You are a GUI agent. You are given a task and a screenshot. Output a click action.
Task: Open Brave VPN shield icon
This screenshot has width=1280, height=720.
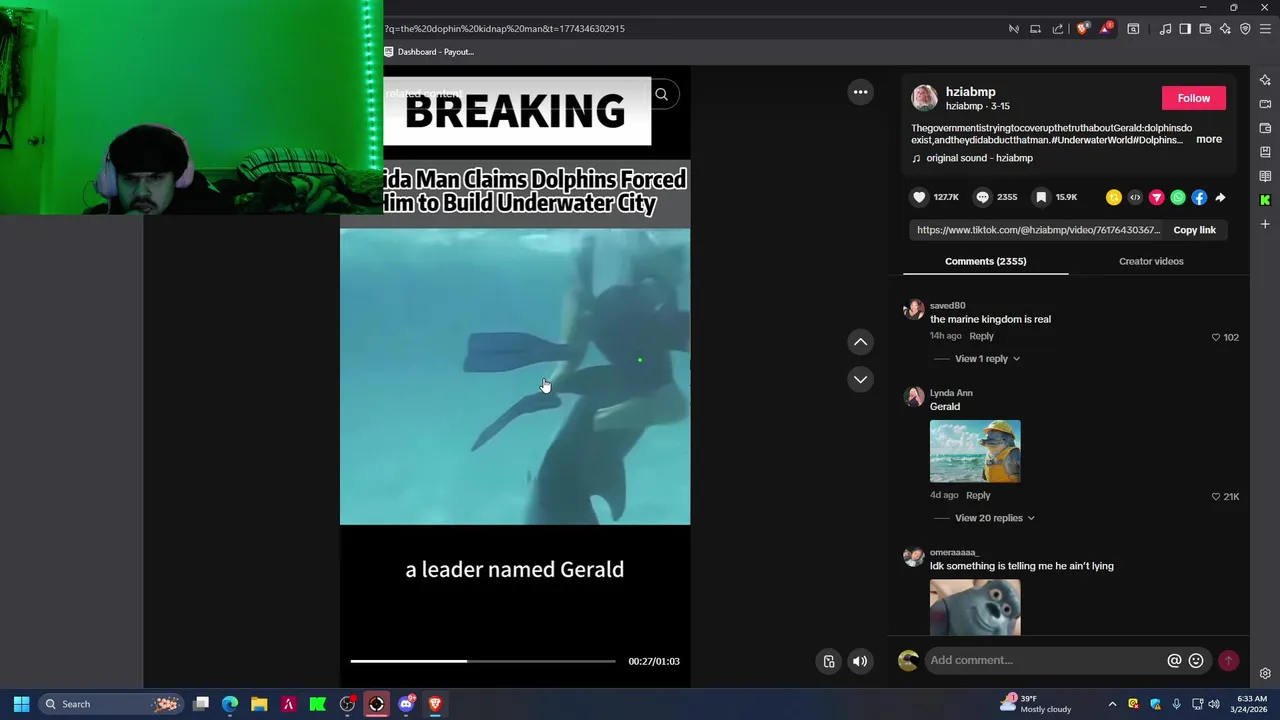tap(1245, 29)
